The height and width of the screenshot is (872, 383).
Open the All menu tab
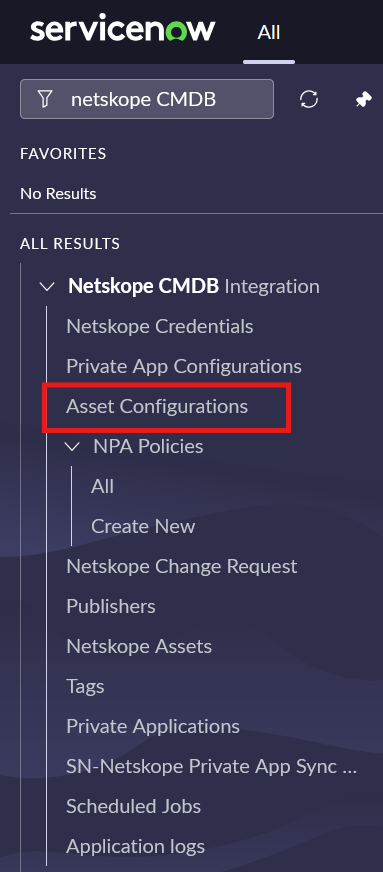pyautogui.click(x=268, y=32)
